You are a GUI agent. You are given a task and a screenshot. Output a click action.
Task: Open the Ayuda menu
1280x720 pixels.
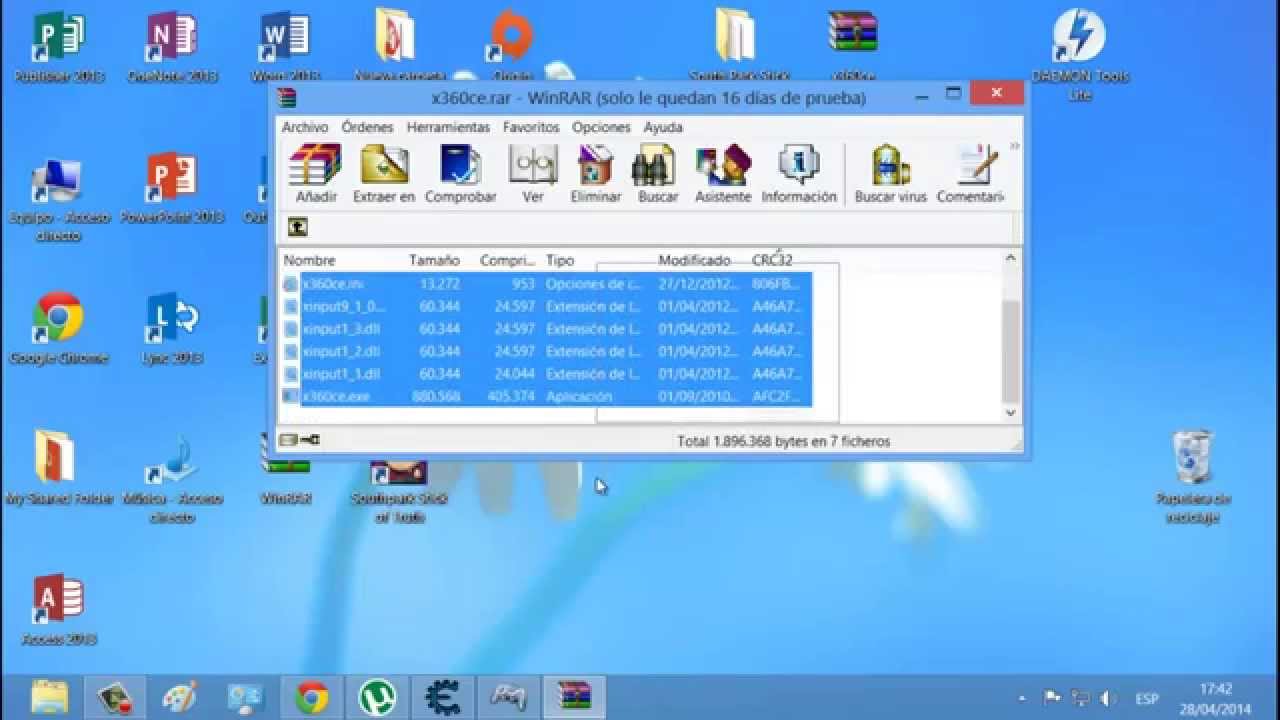(x=663, y=127)
